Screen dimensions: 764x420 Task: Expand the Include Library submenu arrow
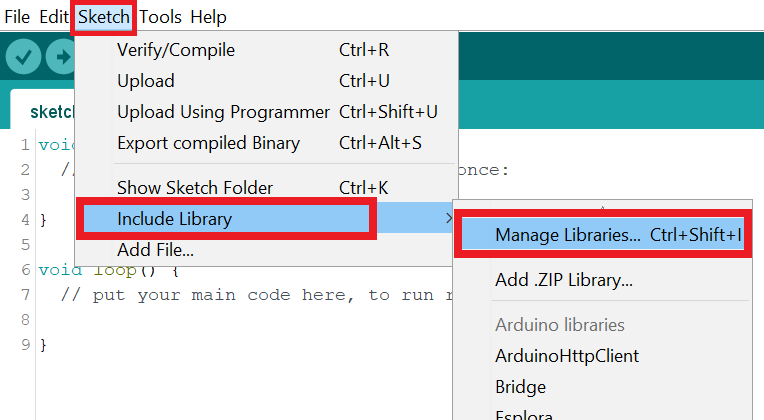(445, 218)
